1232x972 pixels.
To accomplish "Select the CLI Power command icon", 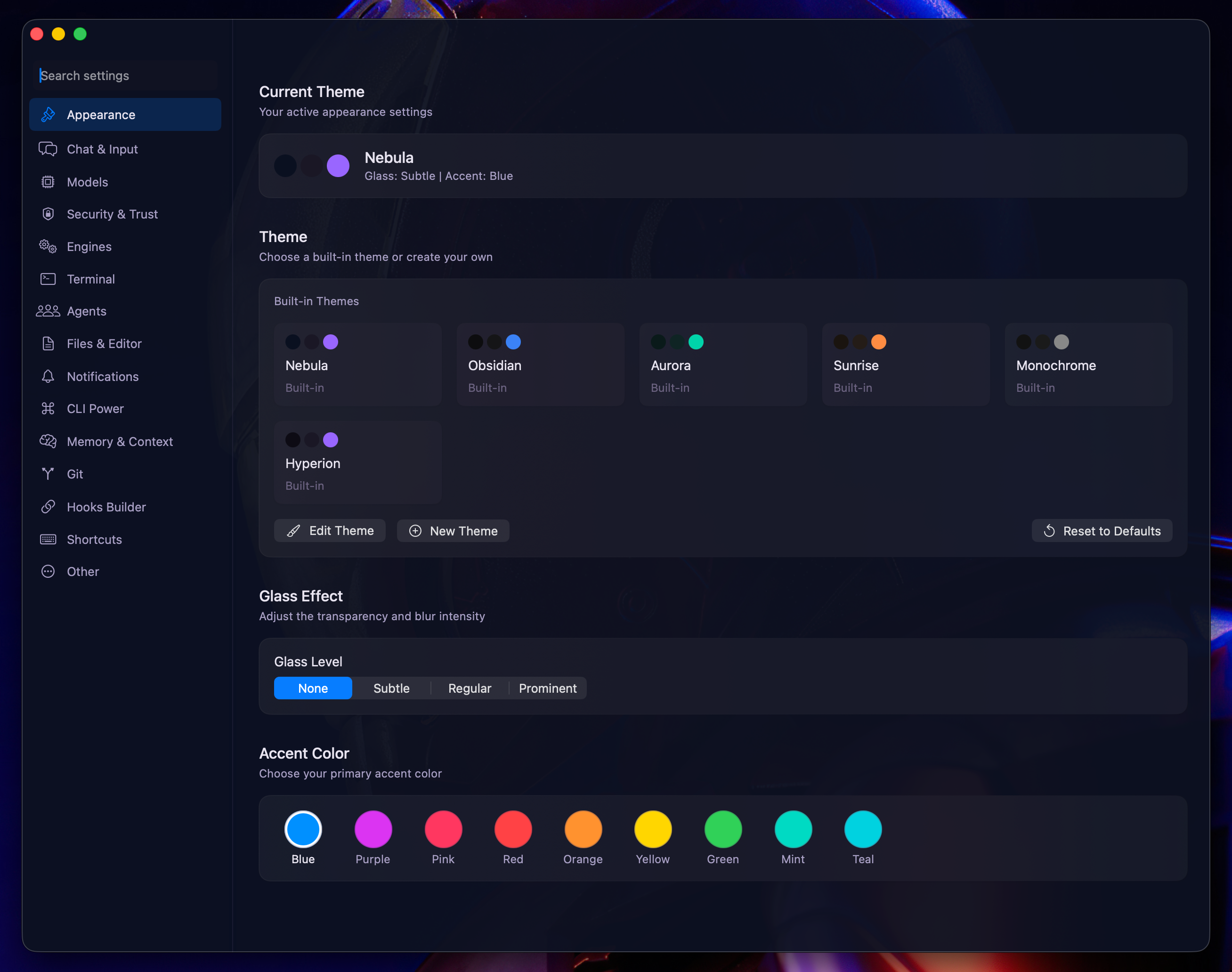I will [x=49, y=409].
